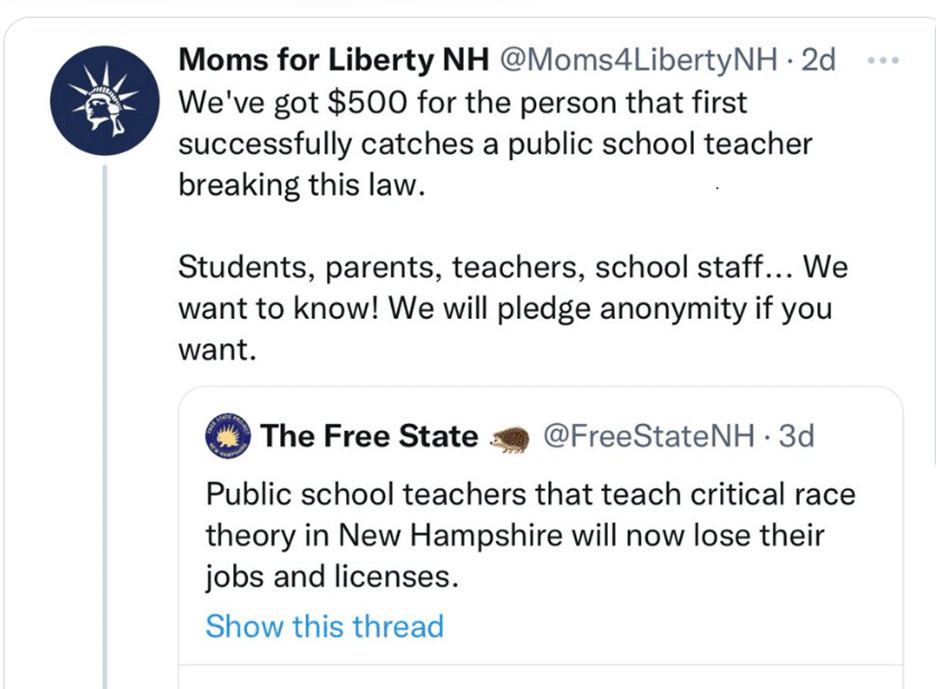Open the three-dot more options menu

pyautogui.click(x=885, y=61)
